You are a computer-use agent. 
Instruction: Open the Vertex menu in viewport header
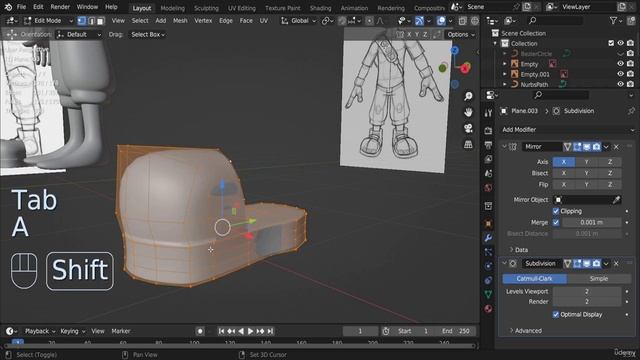pos(203,20)
